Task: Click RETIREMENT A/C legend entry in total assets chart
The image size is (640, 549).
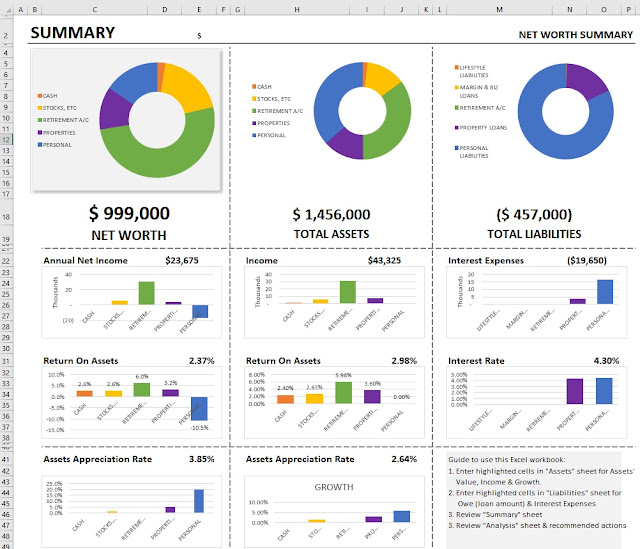Action: point(280,111)
